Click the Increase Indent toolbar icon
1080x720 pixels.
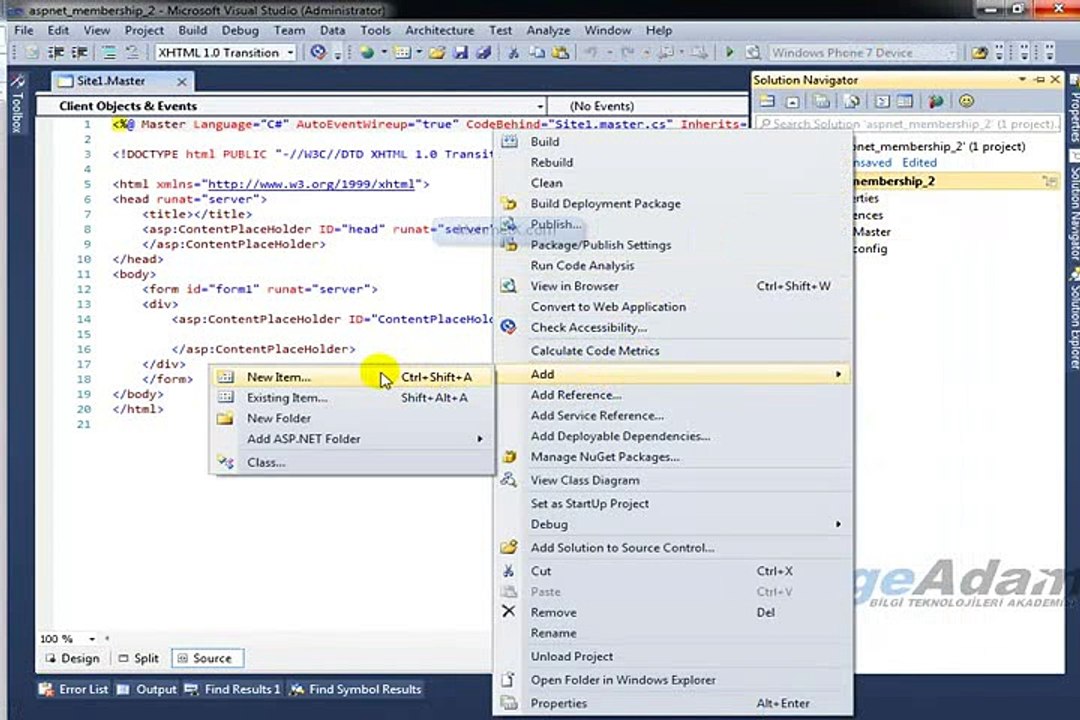click(80, 52)
